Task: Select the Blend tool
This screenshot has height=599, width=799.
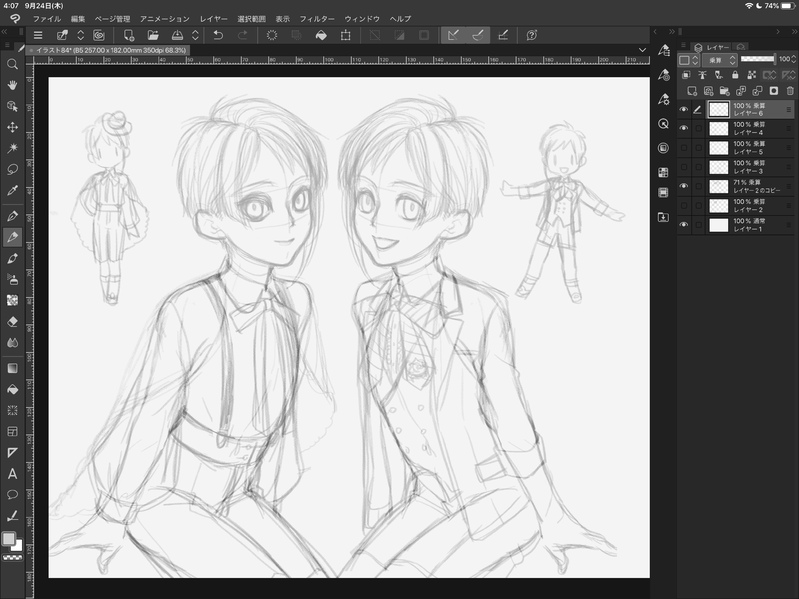Action: click(12, 343)
